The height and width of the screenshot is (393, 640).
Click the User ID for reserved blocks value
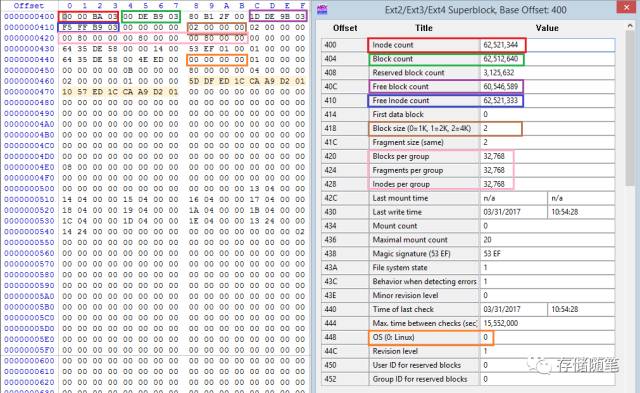click(x=547, y=365)
